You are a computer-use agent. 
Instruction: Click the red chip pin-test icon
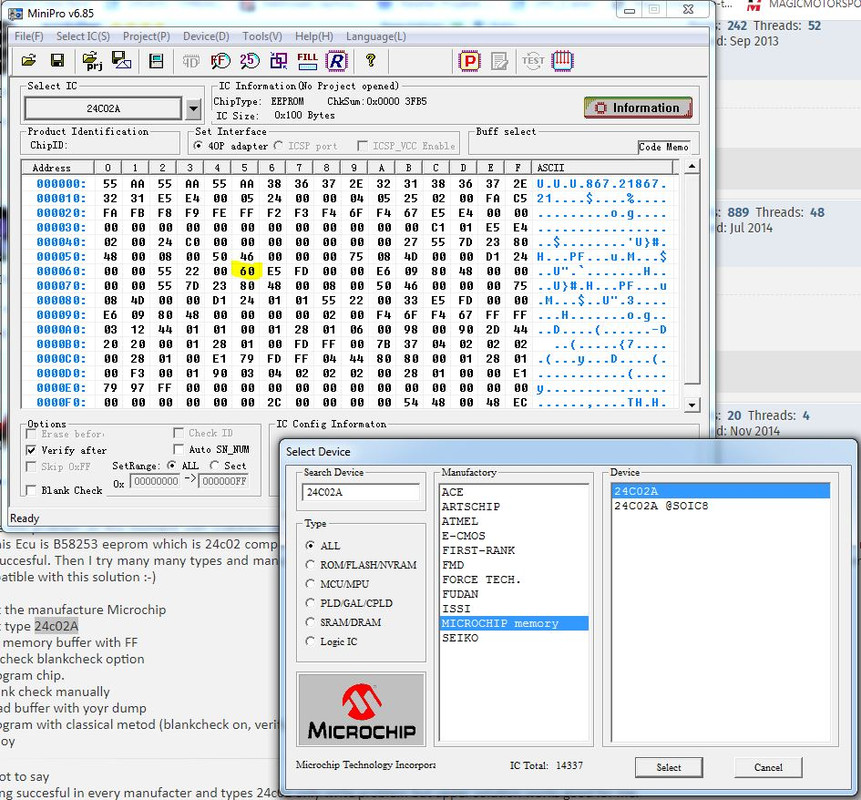(x=562, y=61)
